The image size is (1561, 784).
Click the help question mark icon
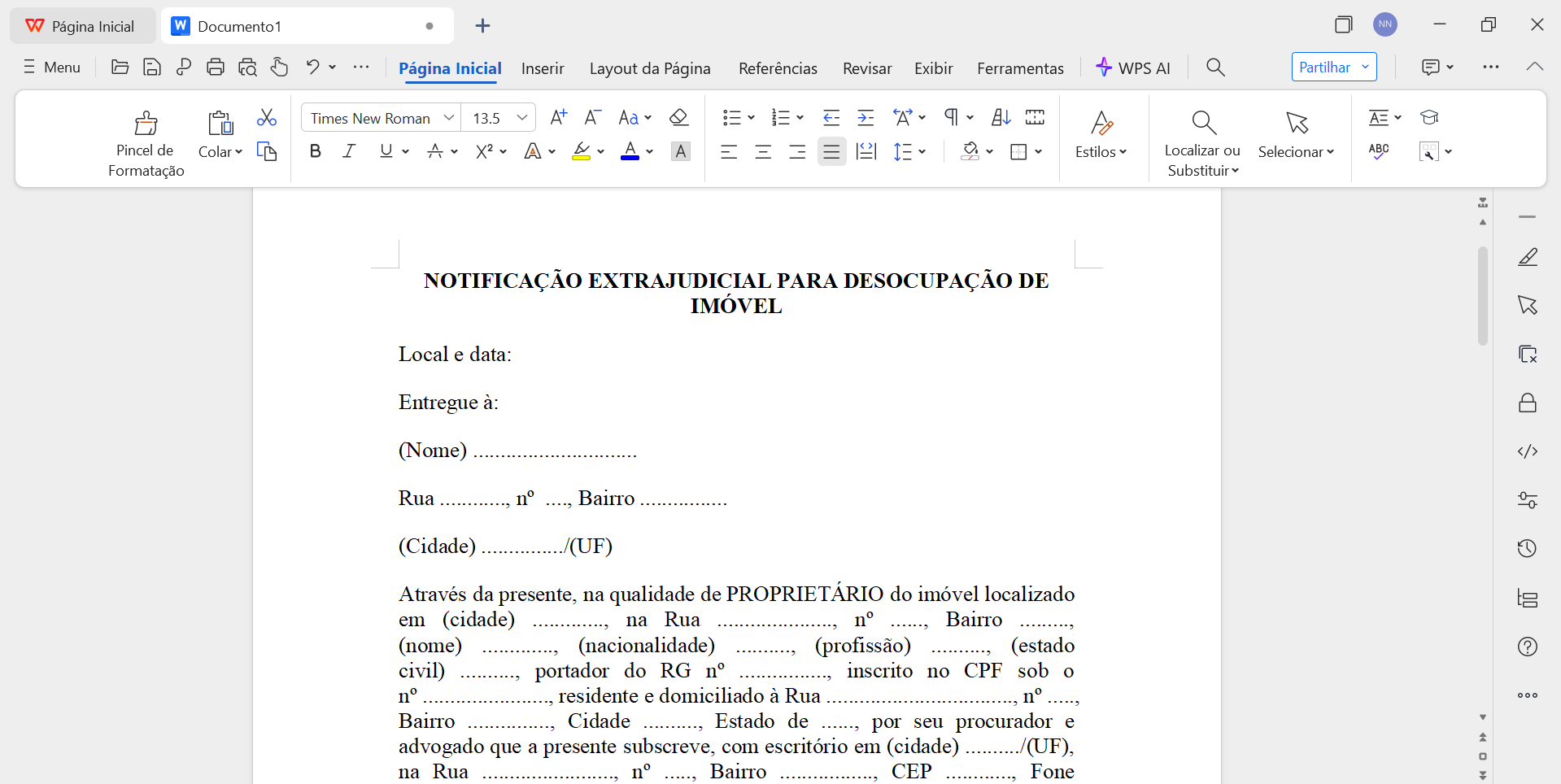click(1528, 647)
